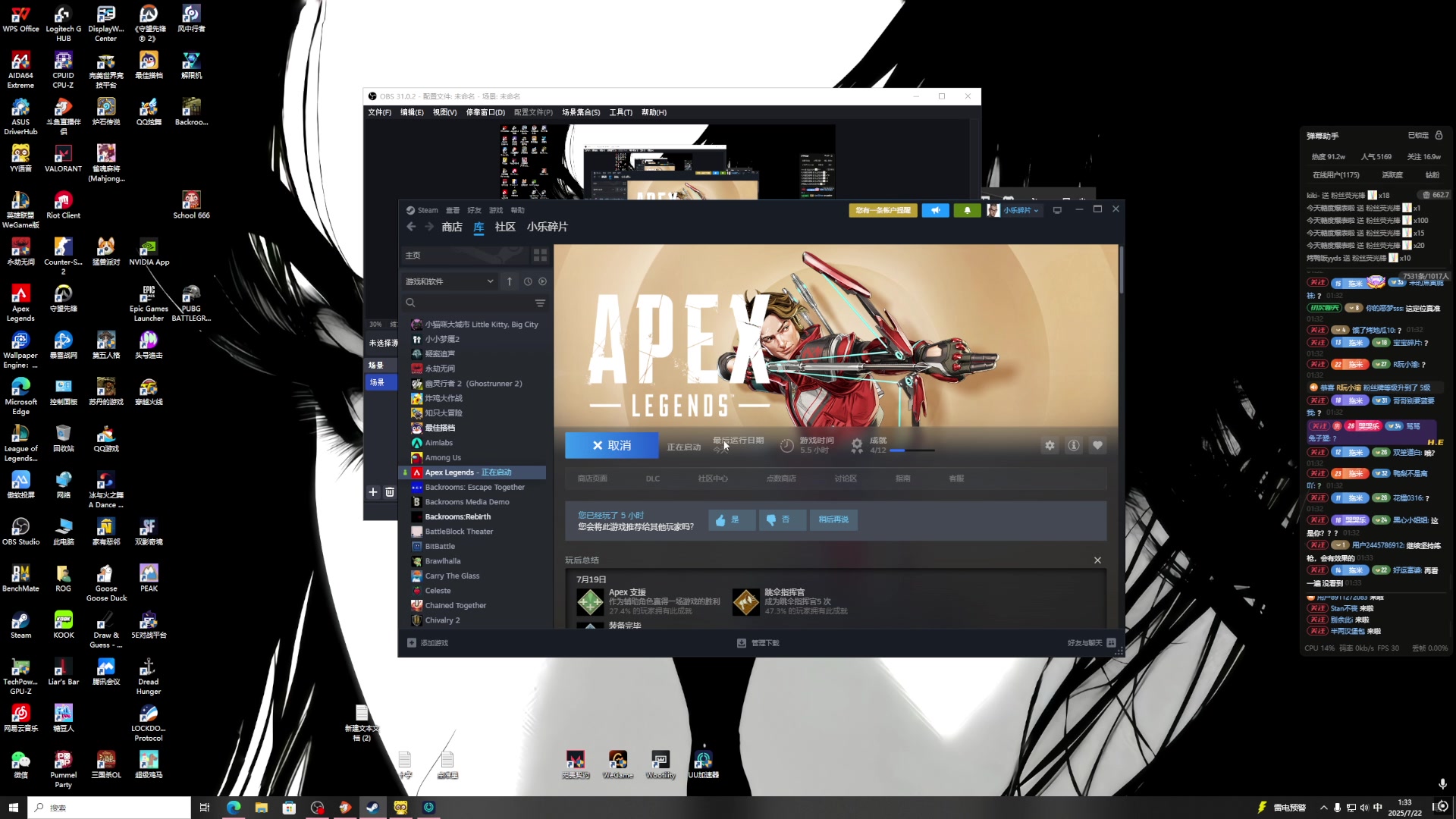Click the sort ascending arrow in library
This screenshot has height=819, width=1456.
pyautogui.click(x=510, y=281)
